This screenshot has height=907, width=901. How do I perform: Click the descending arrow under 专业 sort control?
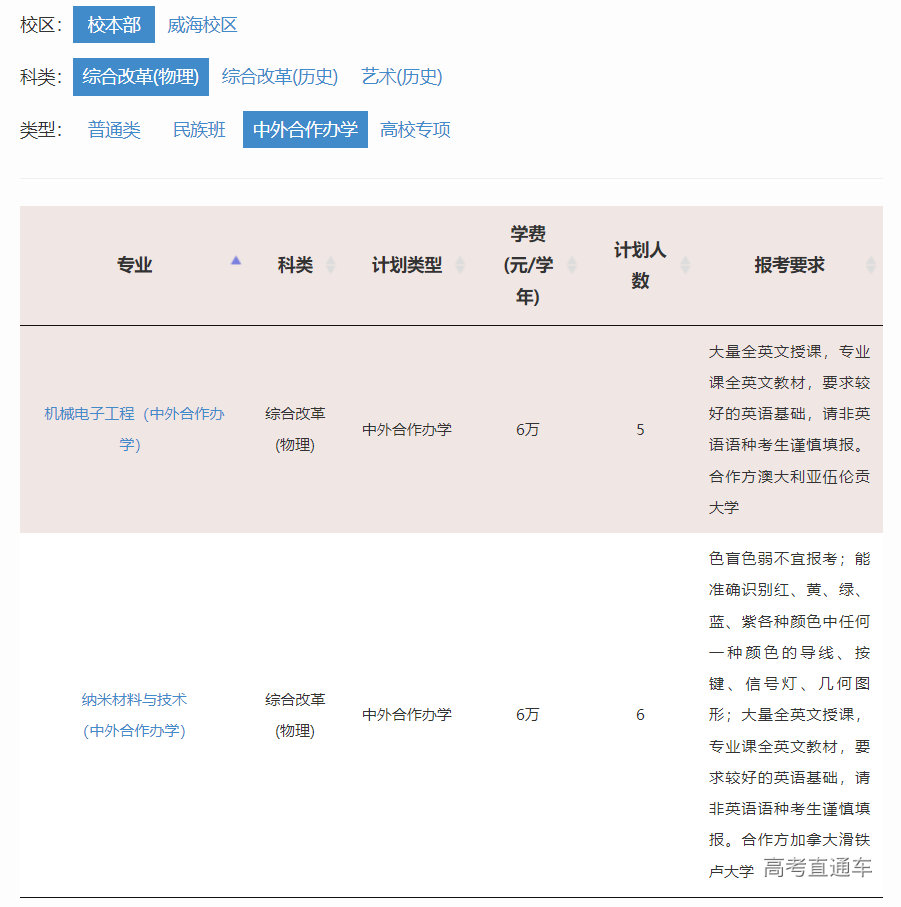pos(236,270)
